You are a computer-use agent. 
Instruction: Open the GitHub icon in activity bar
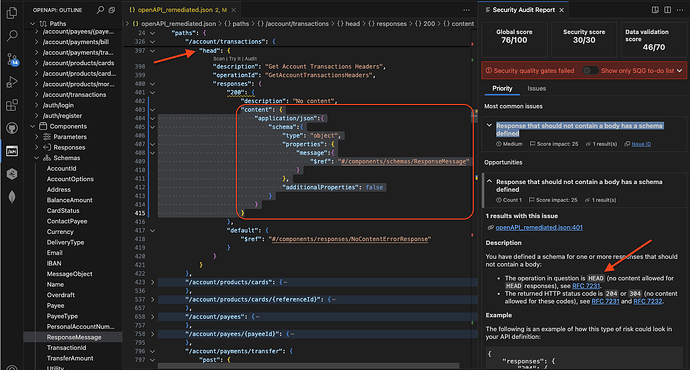click(12, 128)
